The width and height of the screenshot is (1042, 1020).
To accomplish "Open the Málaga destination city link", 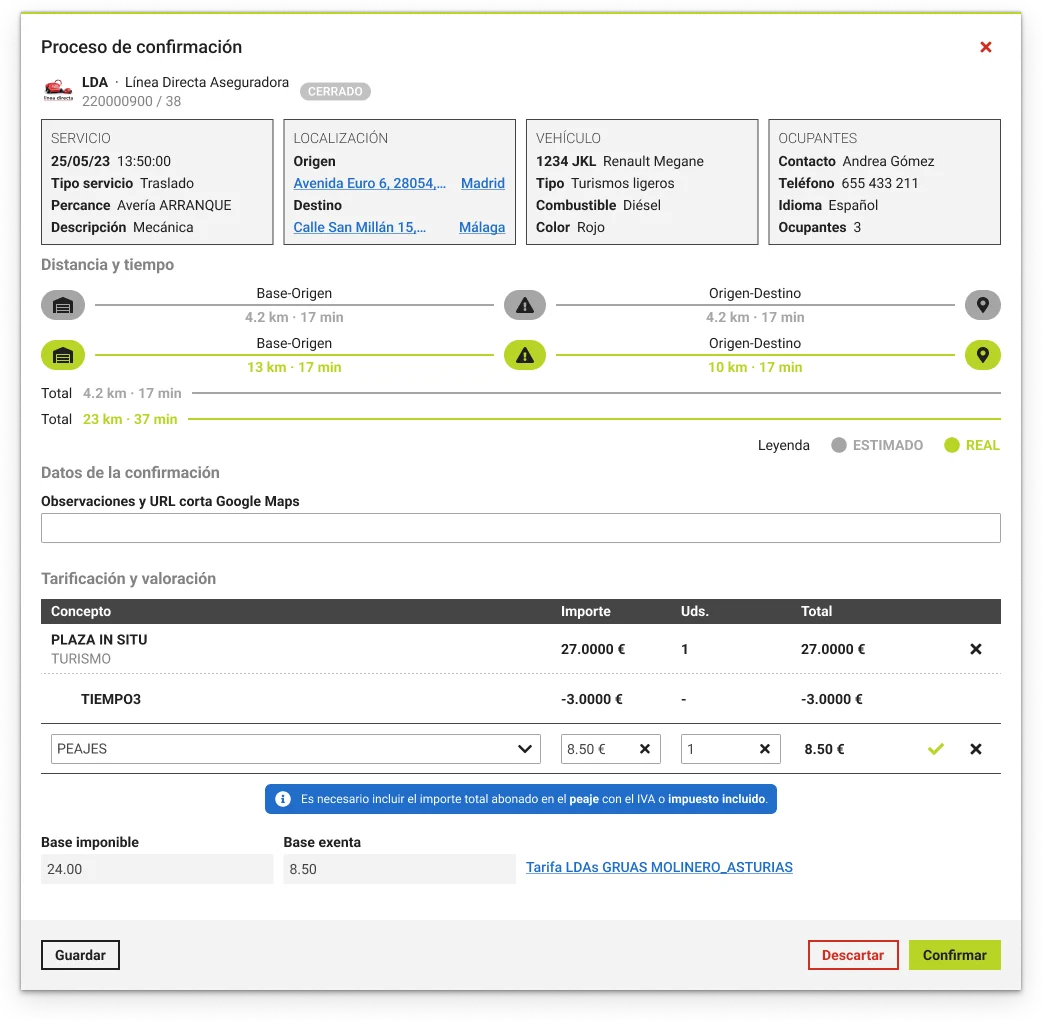I will click(x=482, y=227).
